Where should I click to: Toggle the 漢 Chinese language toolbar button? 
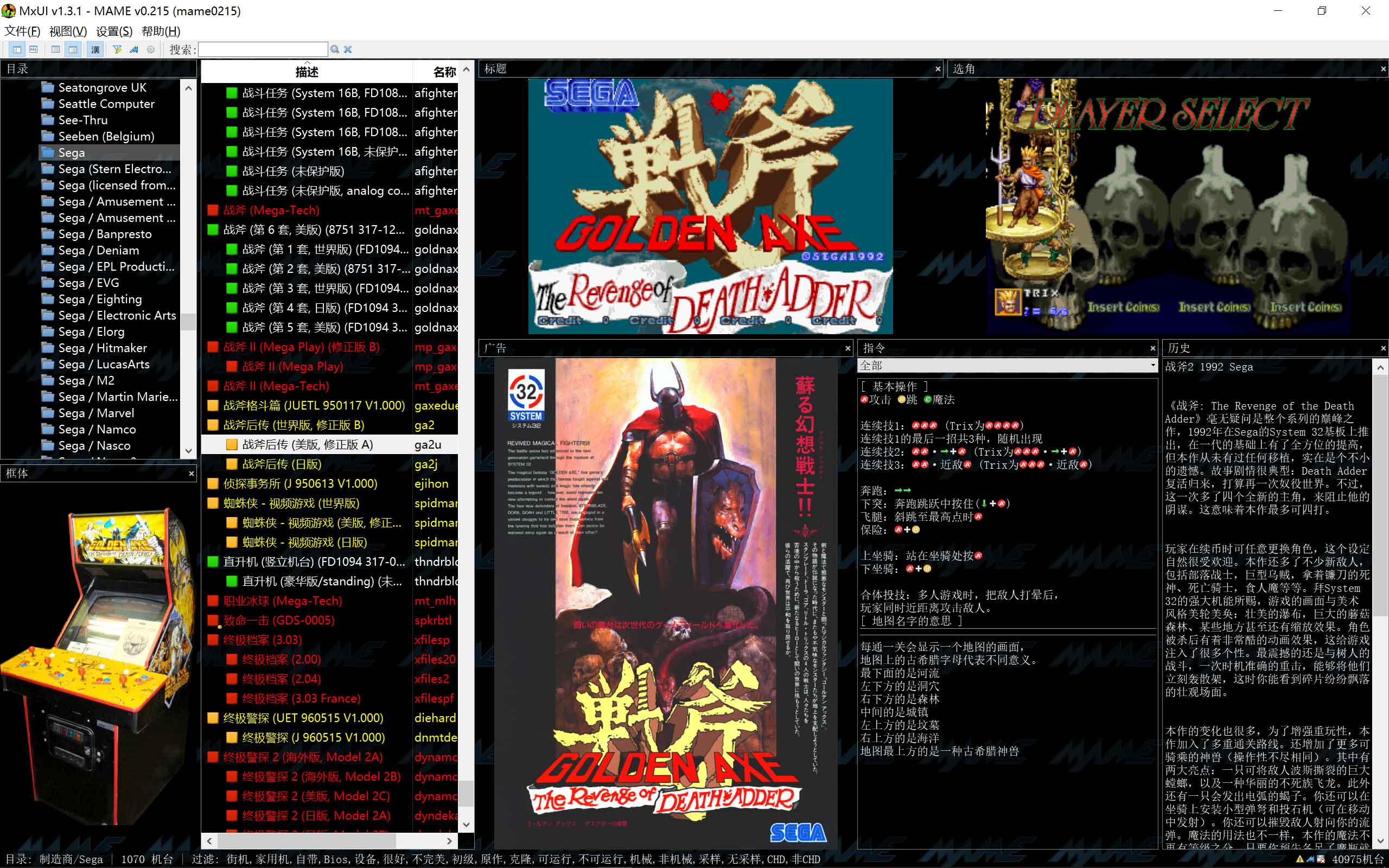pyautogui.click(x=95, y=49)
